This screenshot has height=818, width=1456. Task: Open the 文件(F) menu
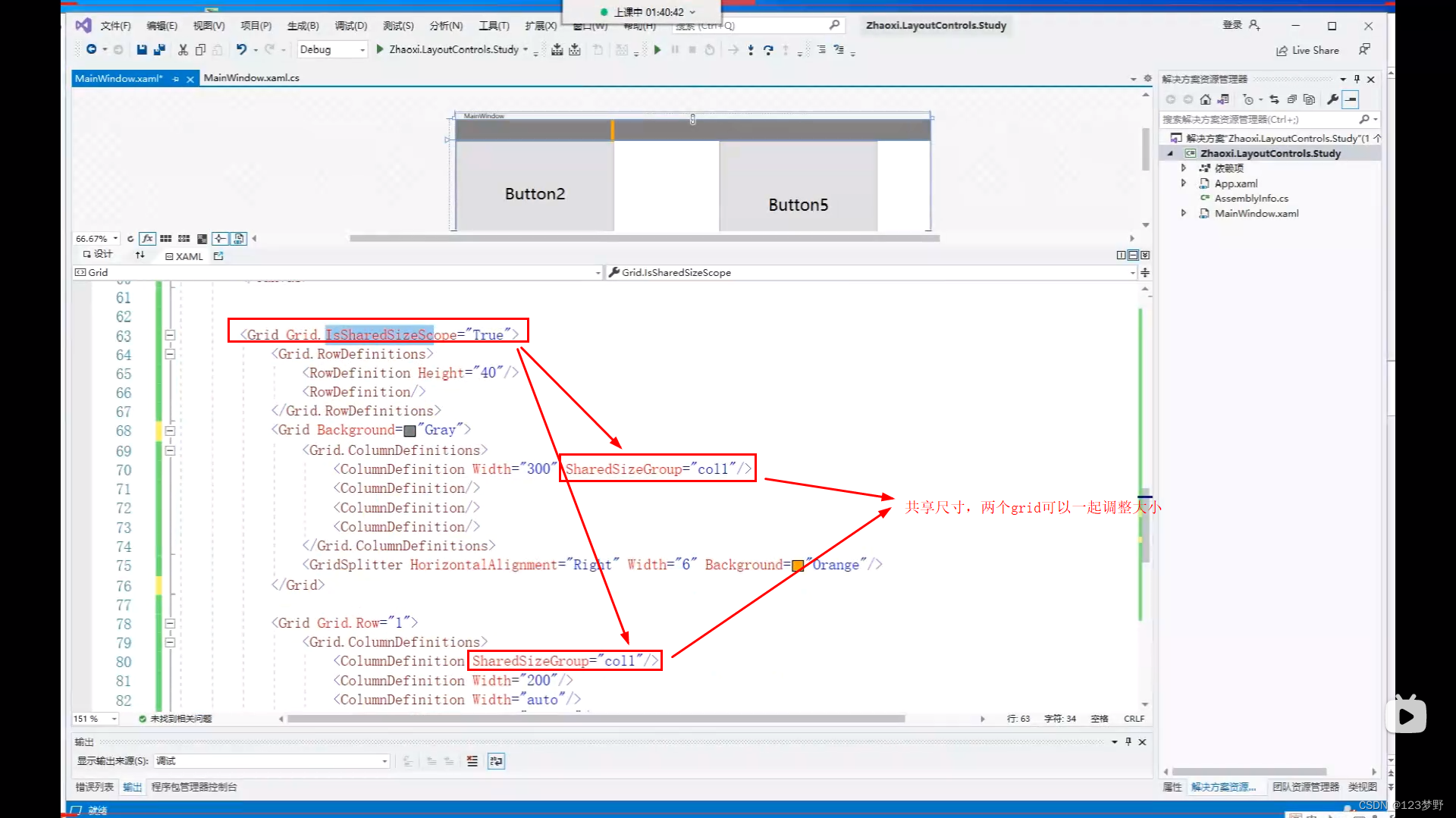point(115,26)
